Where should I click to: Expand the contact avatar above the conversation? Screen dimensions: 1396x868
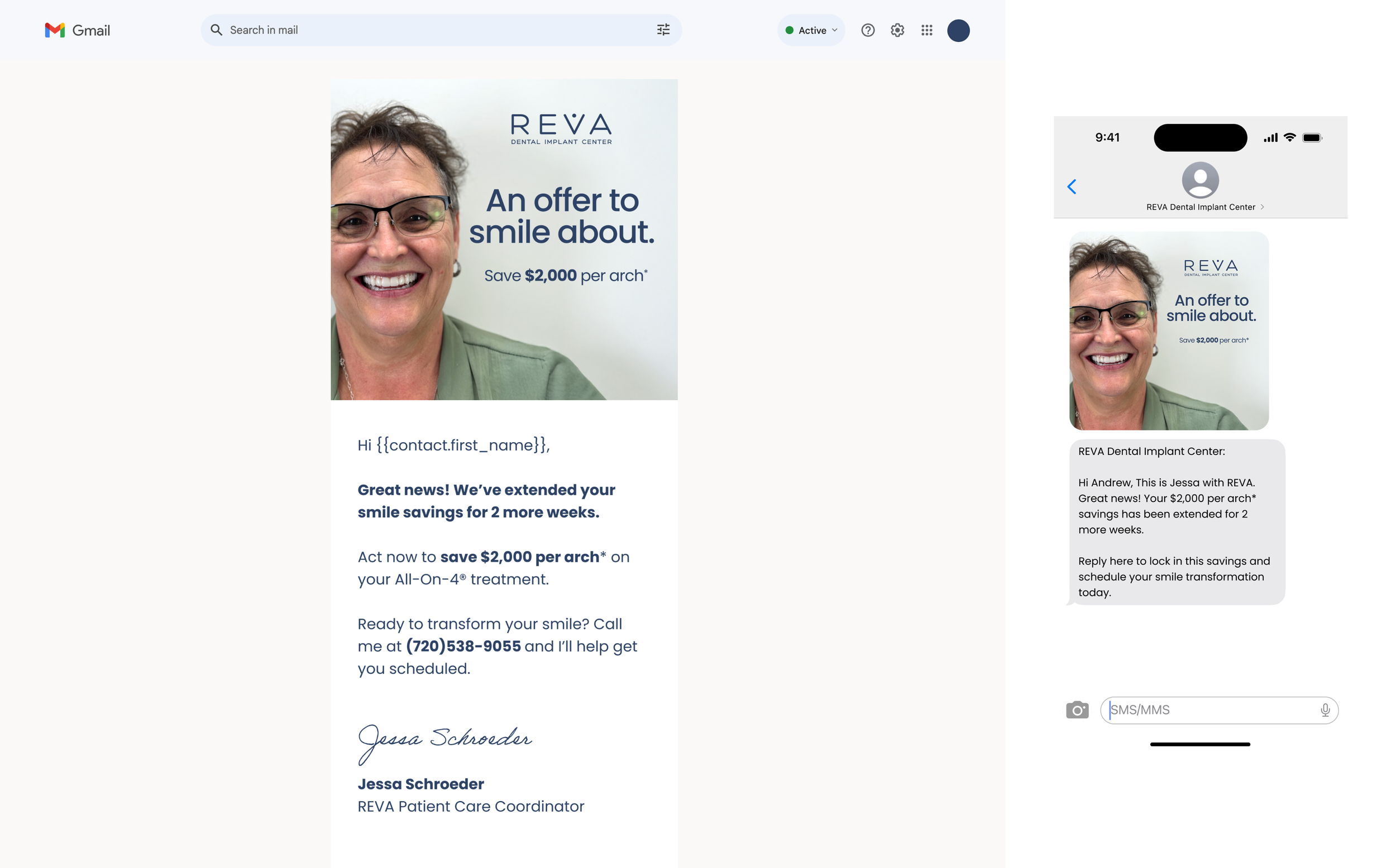(x=1199, y=180)
